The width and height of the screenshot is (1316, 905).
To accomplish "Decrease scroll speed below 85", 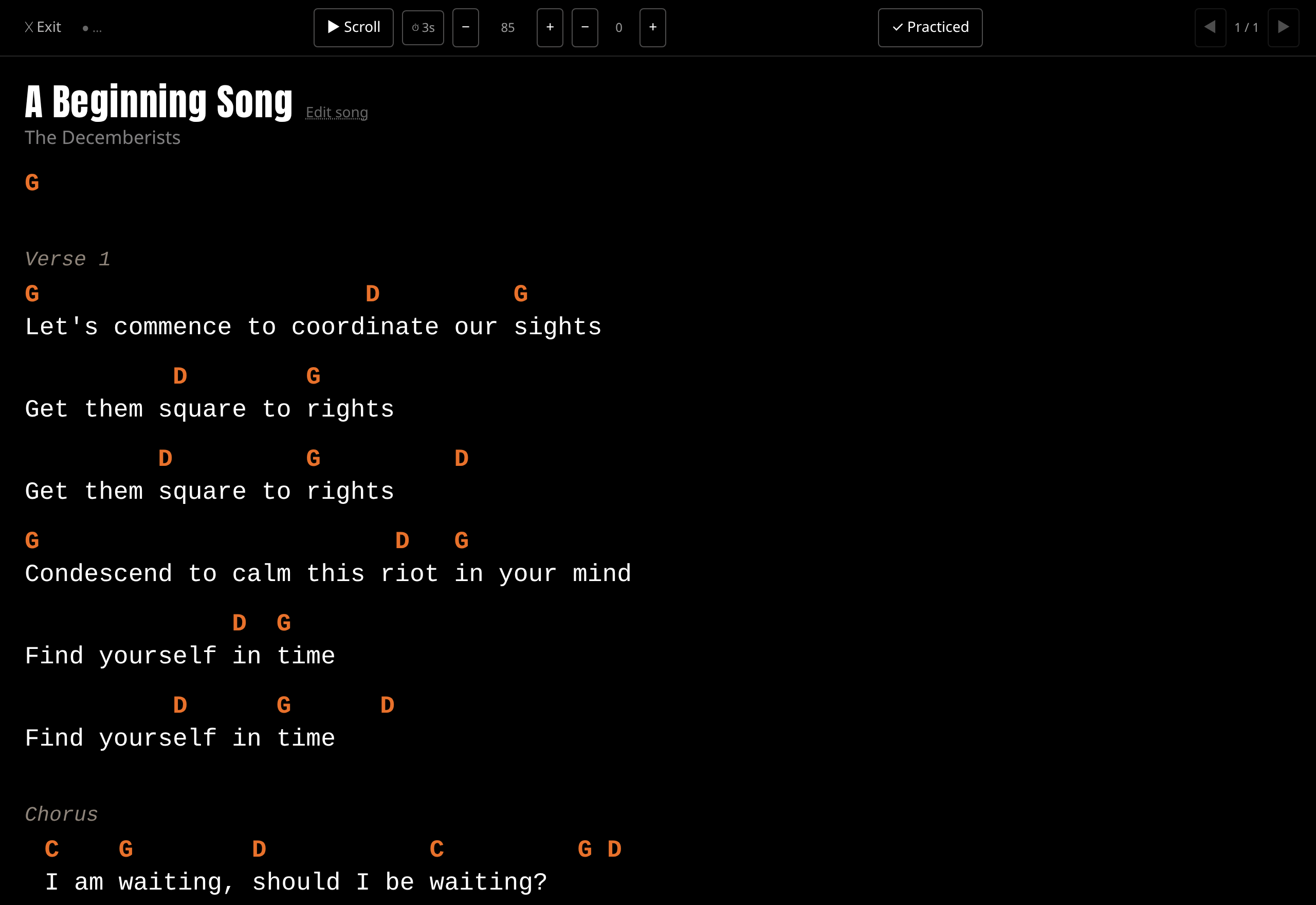I will click(x=465, y=27).
